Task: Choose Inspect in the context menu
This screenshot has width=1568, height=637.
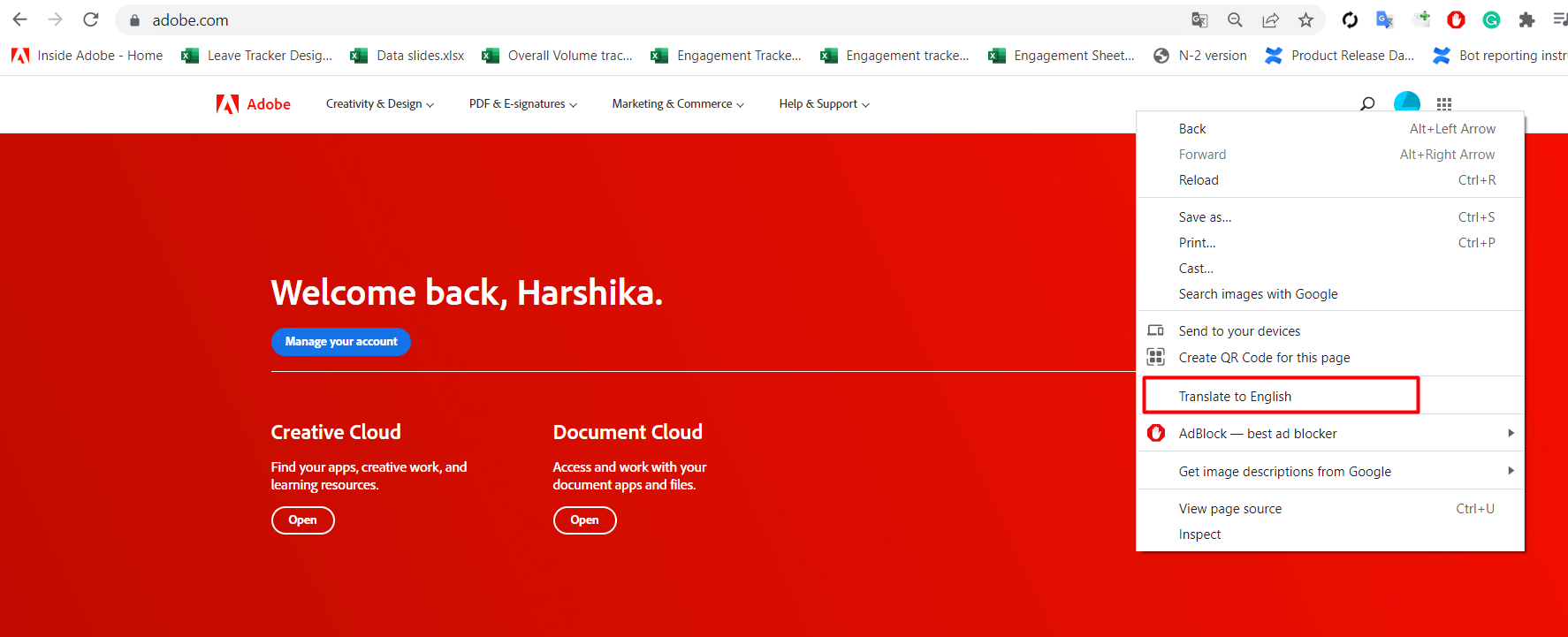Action: [x=1330, y=535]
